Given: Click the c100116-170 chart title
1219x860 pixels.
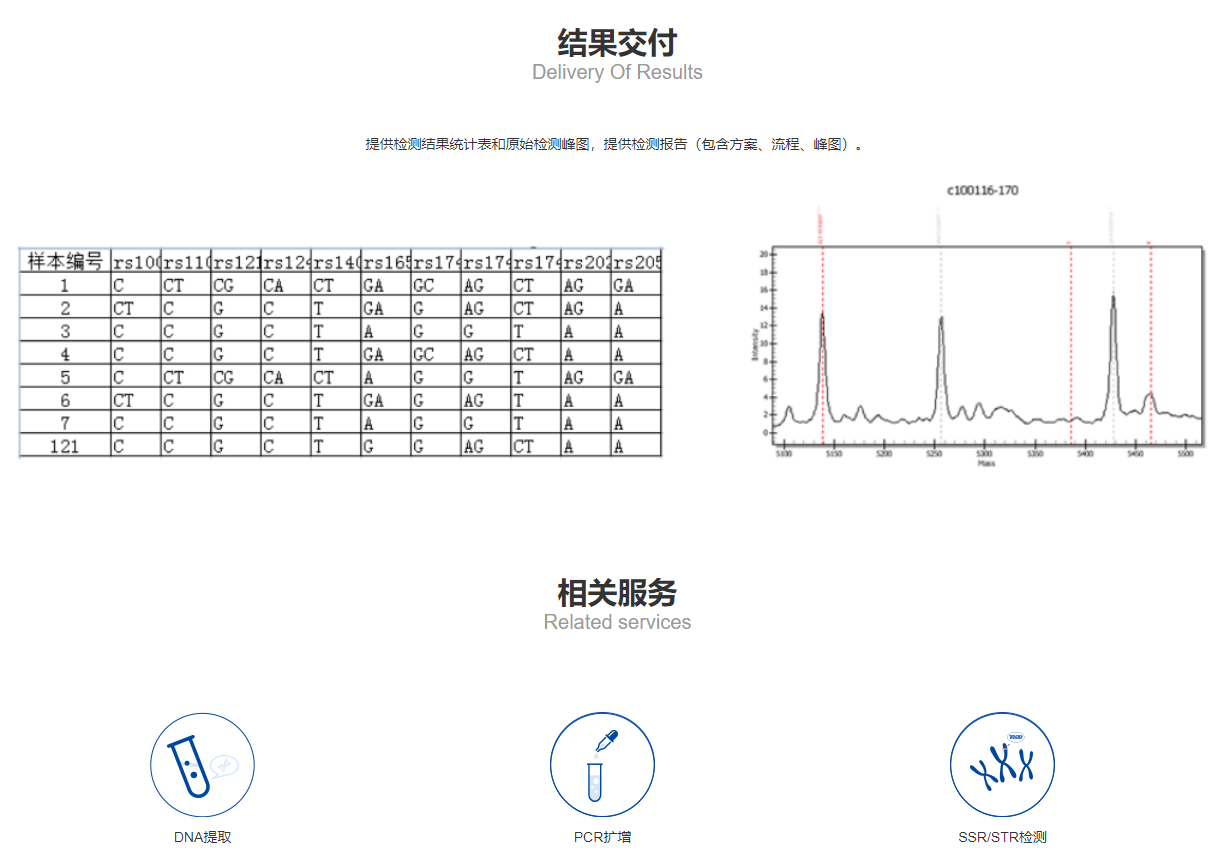Looking at the screenshot, I should pos(982,190).
